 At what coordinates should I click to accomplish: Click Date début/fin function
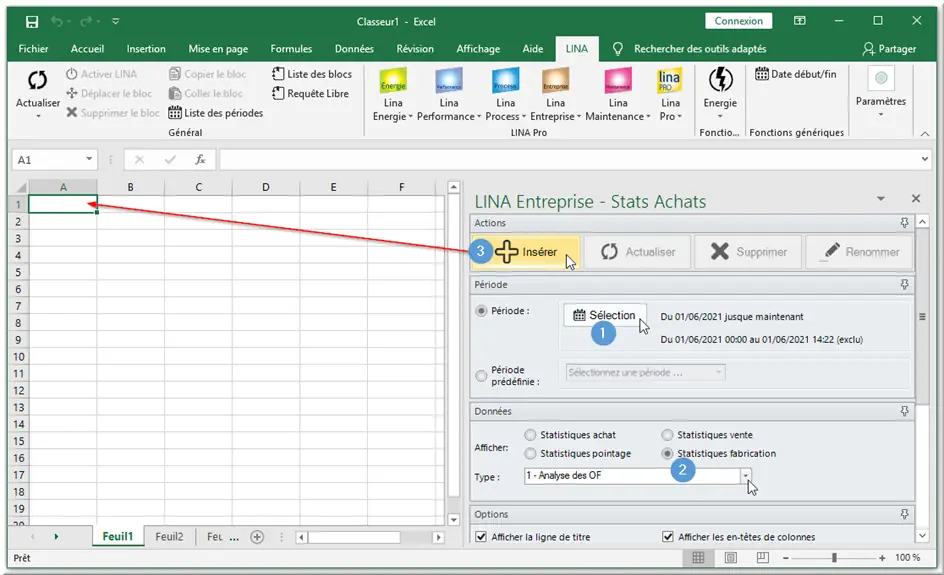coord(795,74)
